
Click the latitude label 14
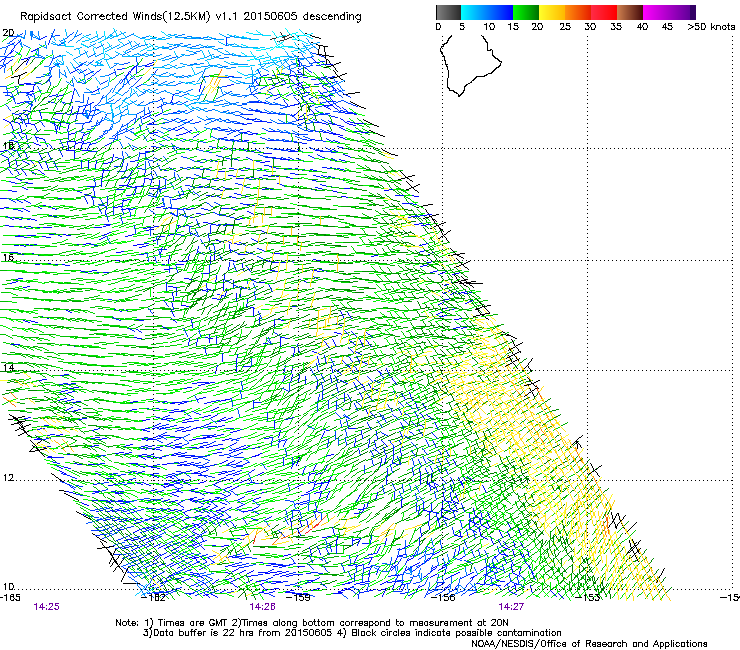point(8,368)
